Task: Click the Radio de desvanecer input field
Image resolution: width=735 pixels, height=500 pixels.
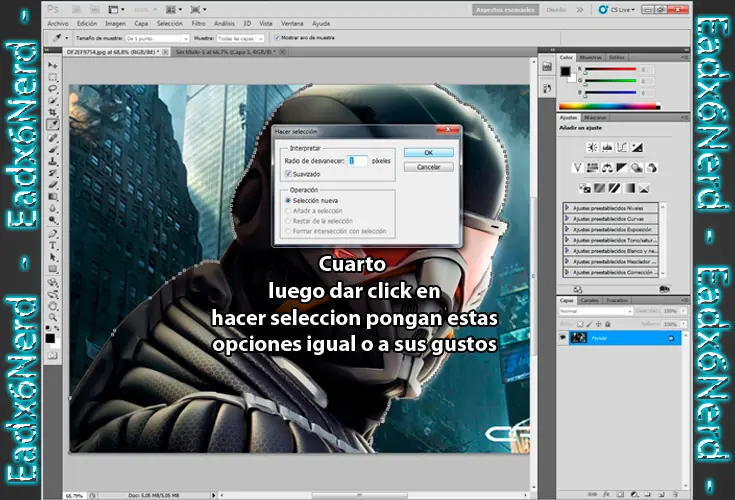Action: pos(356,161)
